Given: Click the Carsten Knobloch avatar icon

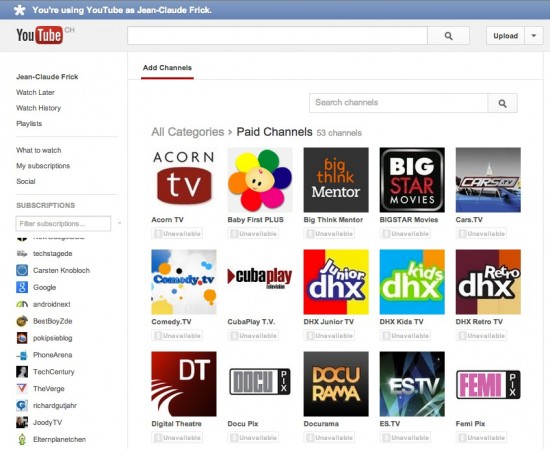Looking at the screenshot, I should tap(22, 270).
